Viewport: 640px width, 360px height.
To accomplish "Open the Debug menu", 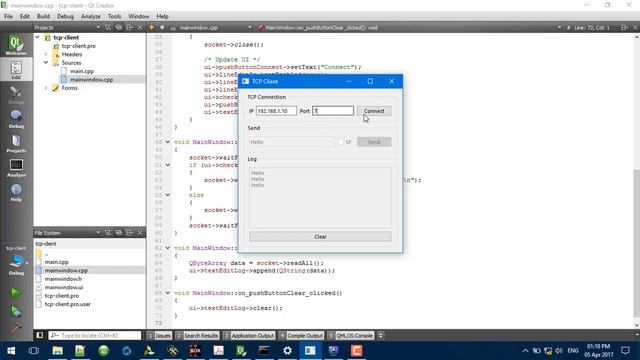I will coord(65,16).
